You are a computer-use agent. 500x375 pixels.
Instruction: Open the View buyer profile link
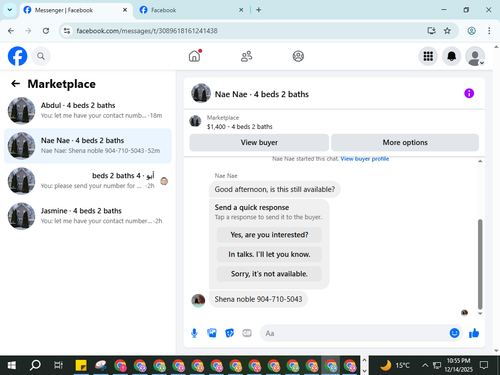tap(365, 159)
